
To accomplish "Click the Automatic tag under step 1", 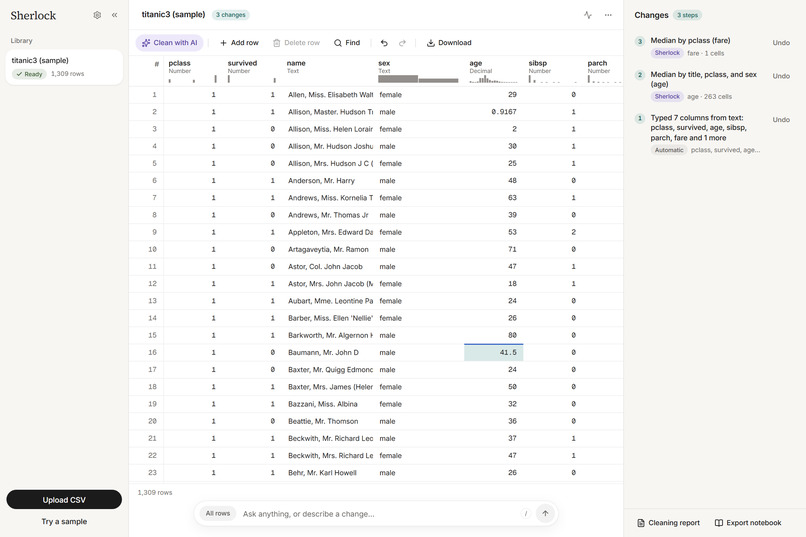I will pos(669,150).
